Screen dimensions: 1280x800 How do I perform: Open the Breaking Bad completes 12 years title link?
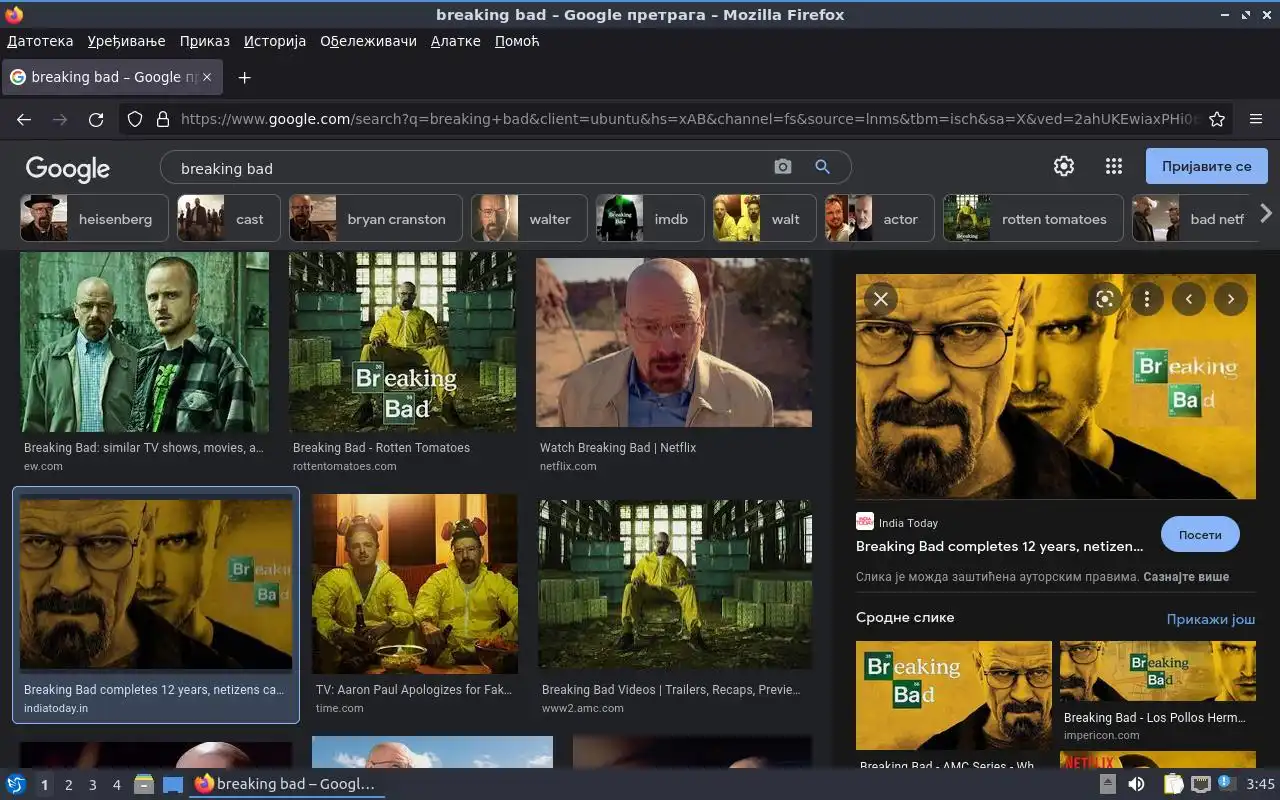pyautogui.click(x=1000, y=546)
